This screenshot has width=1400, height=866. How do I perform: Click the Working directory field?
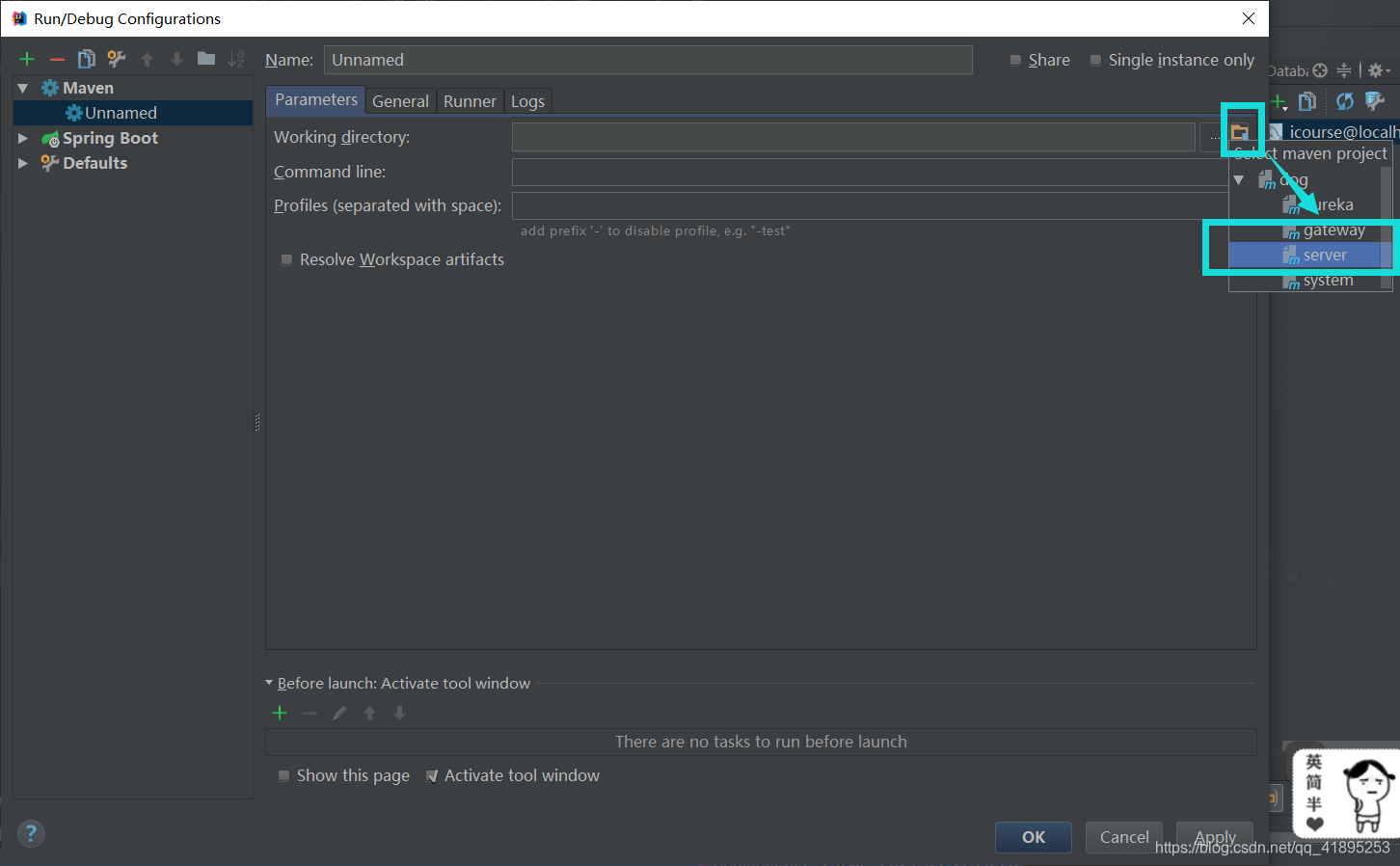pyautogui.click(x=853, y=137)
